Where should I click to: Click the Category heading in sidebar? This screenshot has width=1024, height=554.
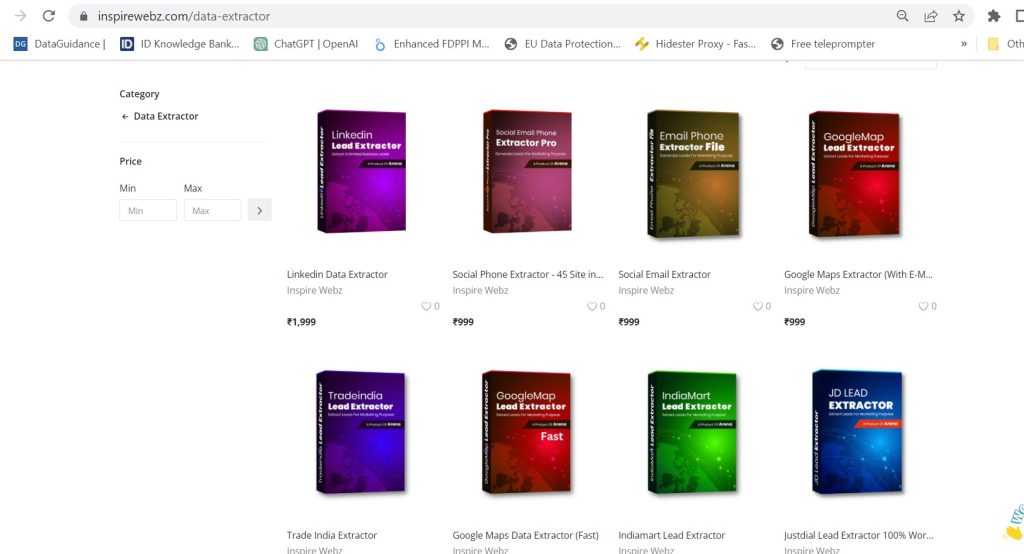click(x=139, y=94)
